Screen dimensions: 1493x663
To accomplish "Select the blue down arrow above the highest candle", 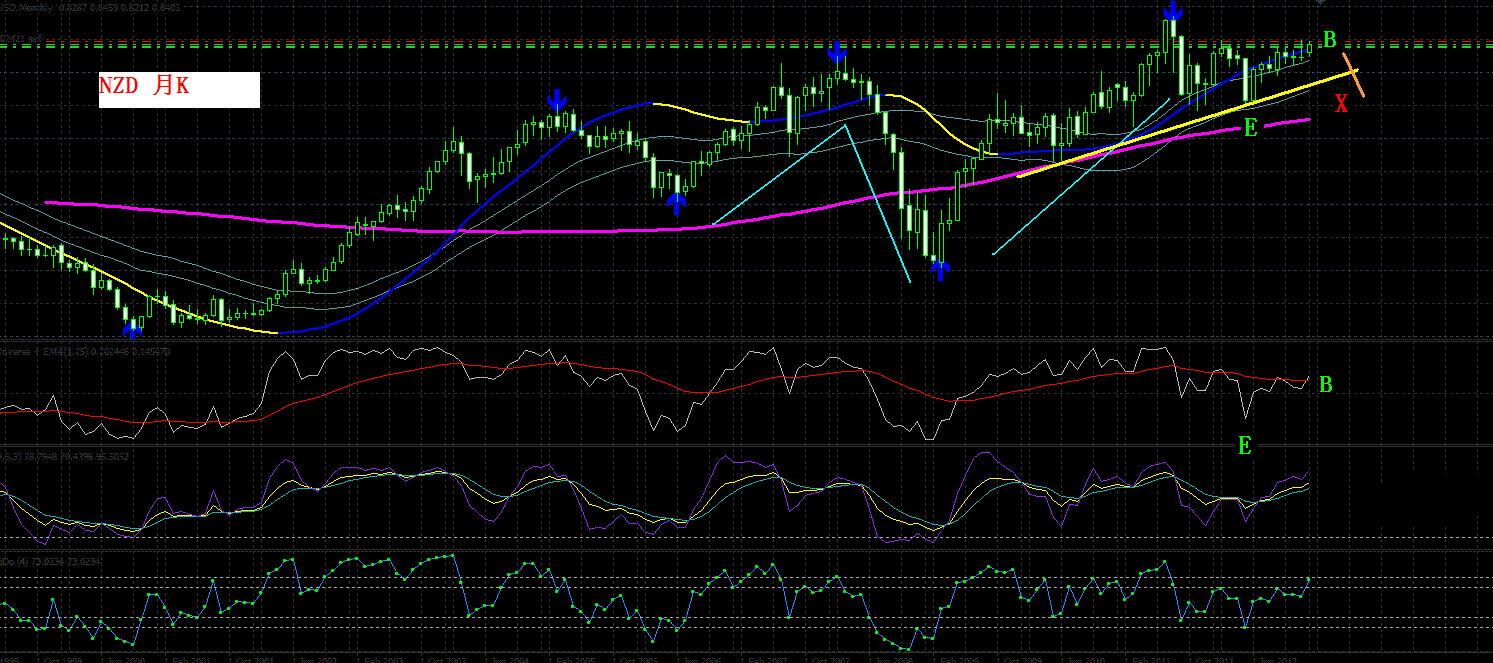I will (x=1172, y=12).
